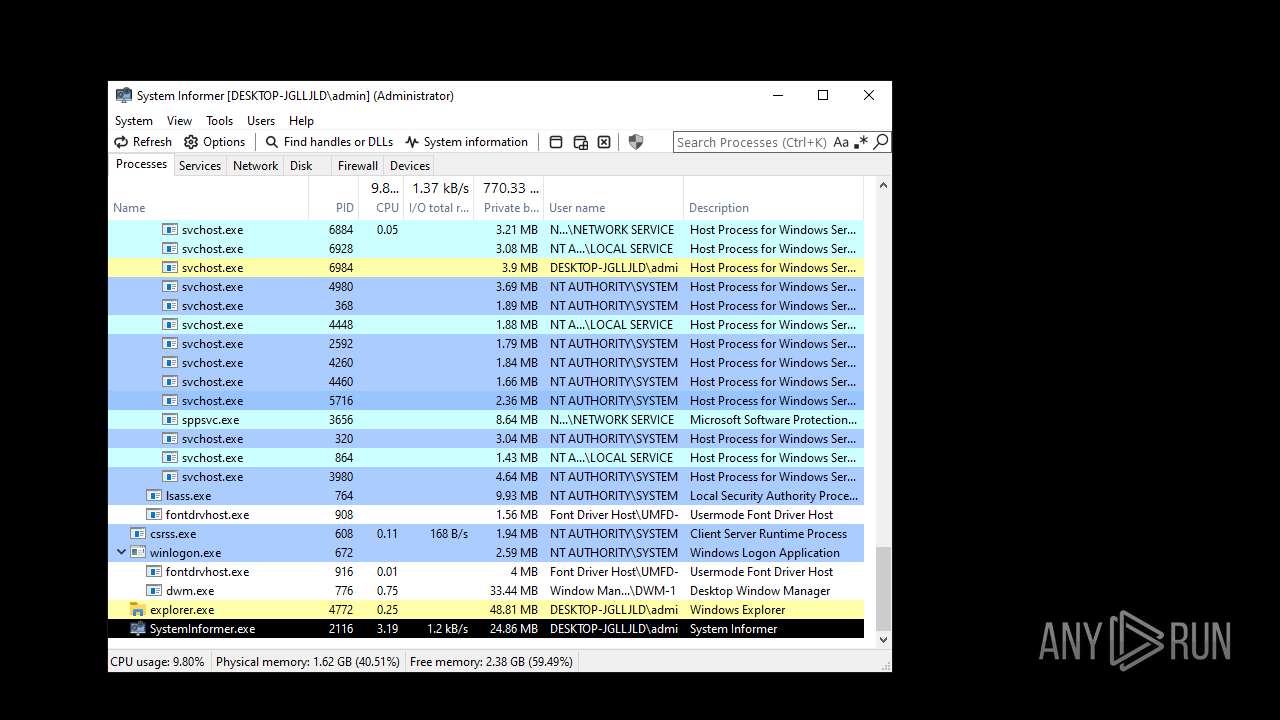
Task: Sort by the Name column header
Action: click(208, 198)
